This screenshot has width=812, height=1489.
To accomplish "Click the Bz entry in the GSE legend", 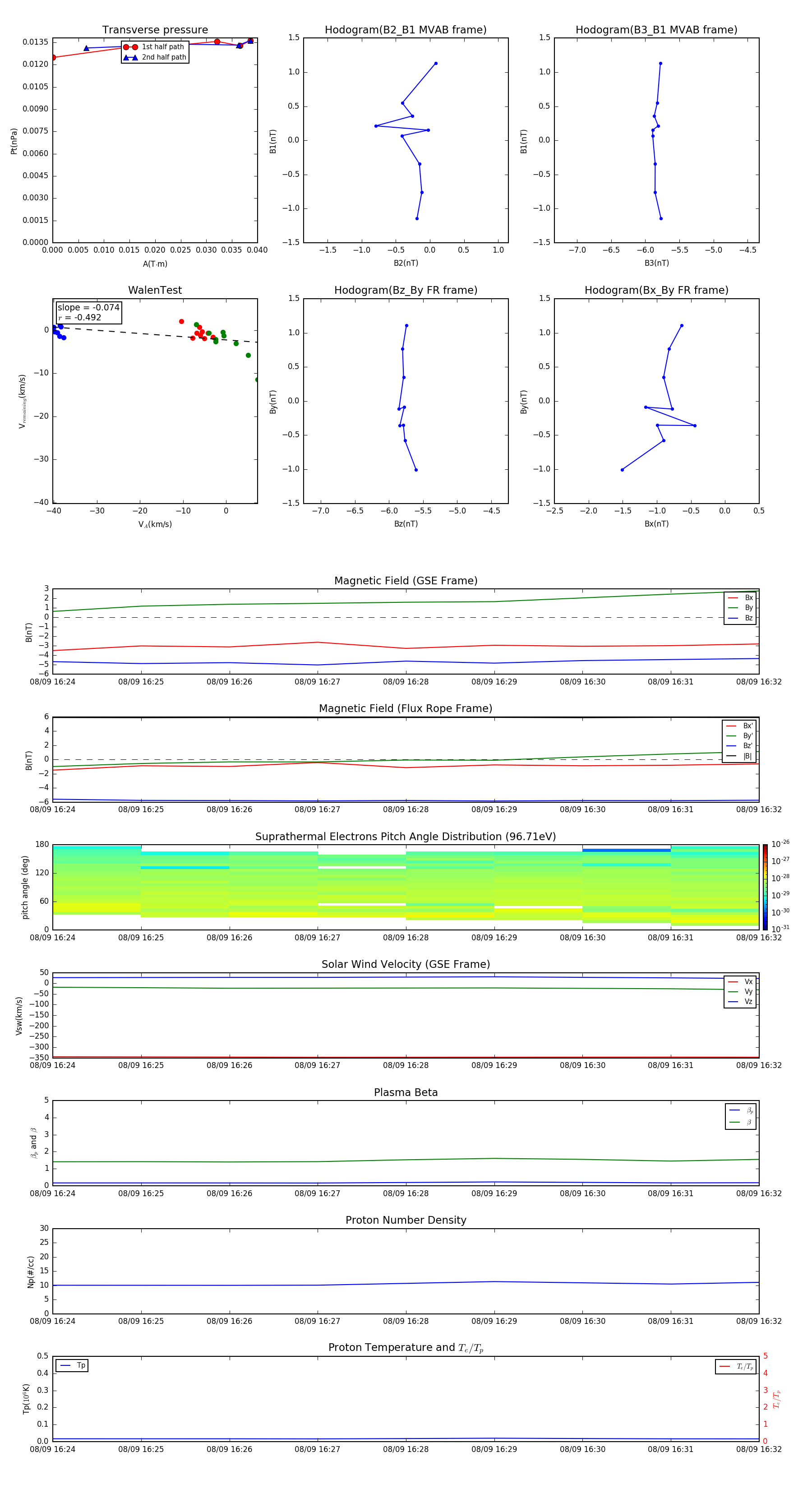I will [x=741, y=619].
